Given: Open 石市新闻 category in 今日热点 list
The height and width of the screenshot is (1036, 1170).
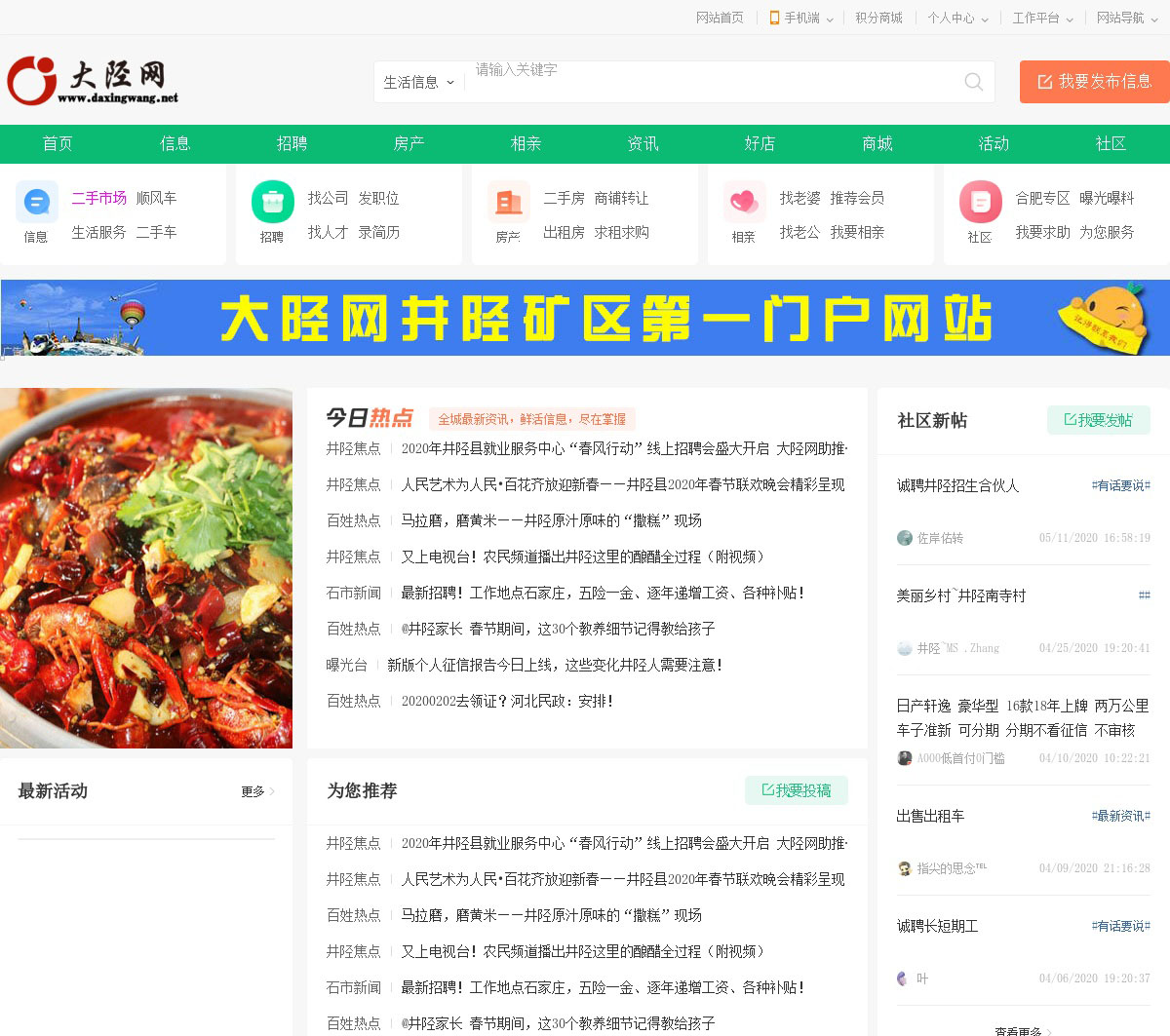Looking at the screenshot, I should pos(353,593).
